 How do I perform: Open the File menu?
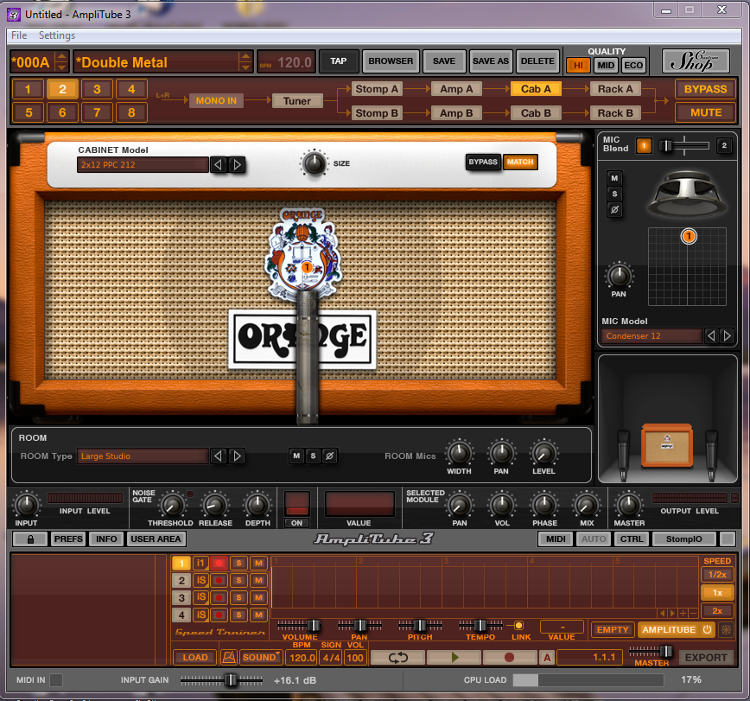(19, 35)
